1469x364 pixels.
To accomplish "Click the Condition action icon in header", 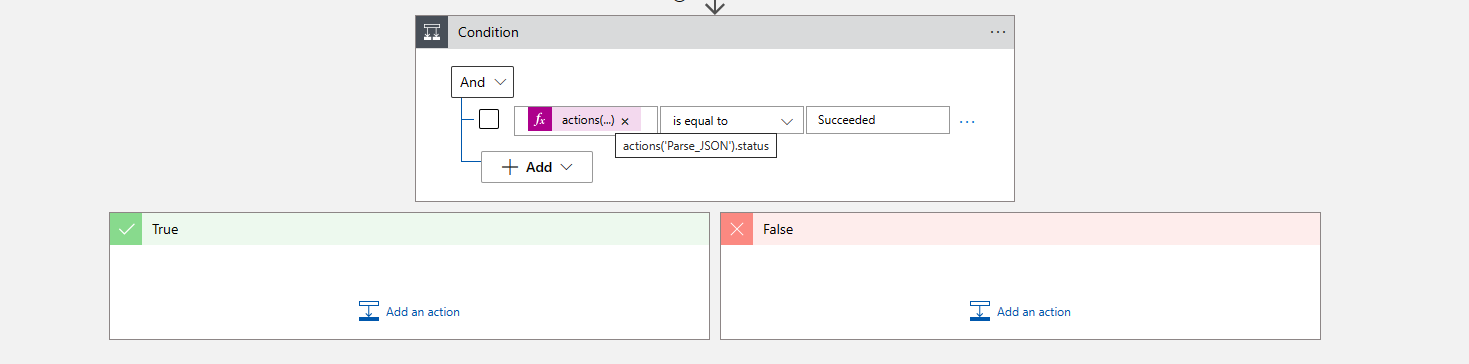I will [x=432, y=32].
